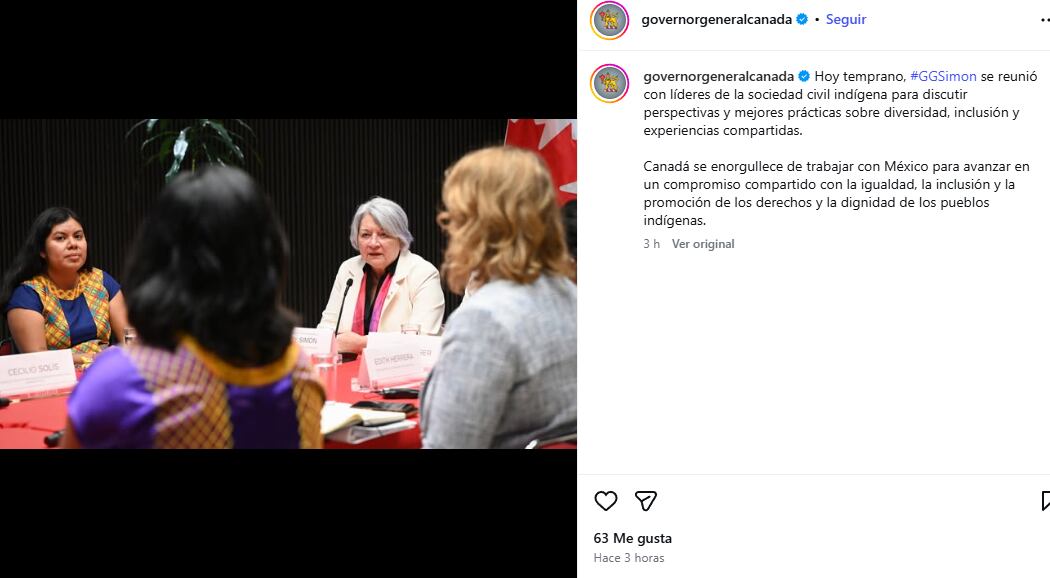Viewport: 1050px width, 578px height.
Task: Click the Edith Herrera name card in photo
Action: tap(398, 360)
